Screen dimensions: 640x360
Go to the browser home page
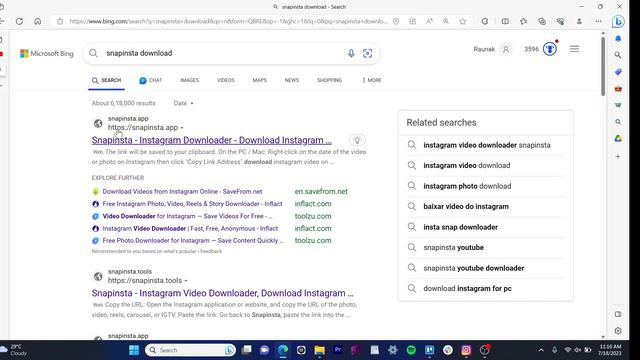[x=38, y=21]
